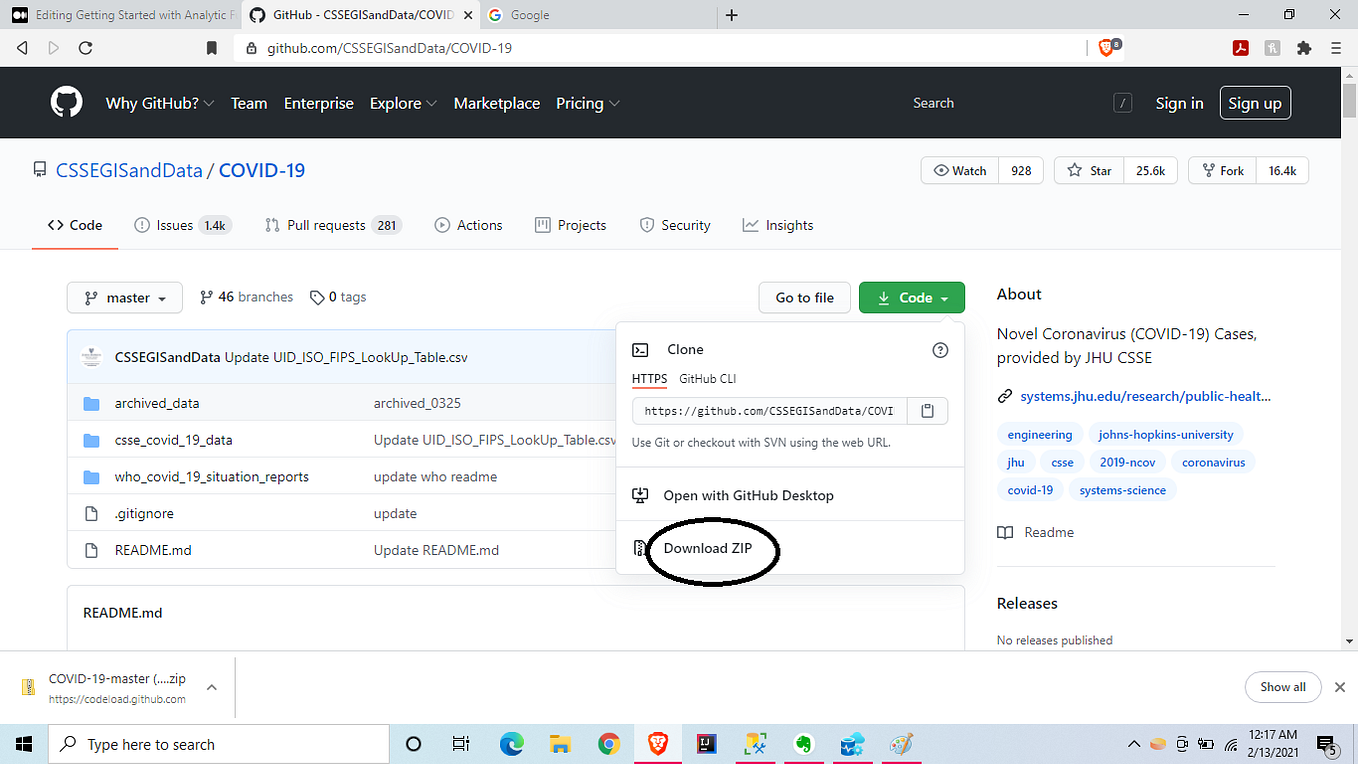Open Brave Shields in the address bar
This screenshot has width=1358, height=764.
point(1105,47)
